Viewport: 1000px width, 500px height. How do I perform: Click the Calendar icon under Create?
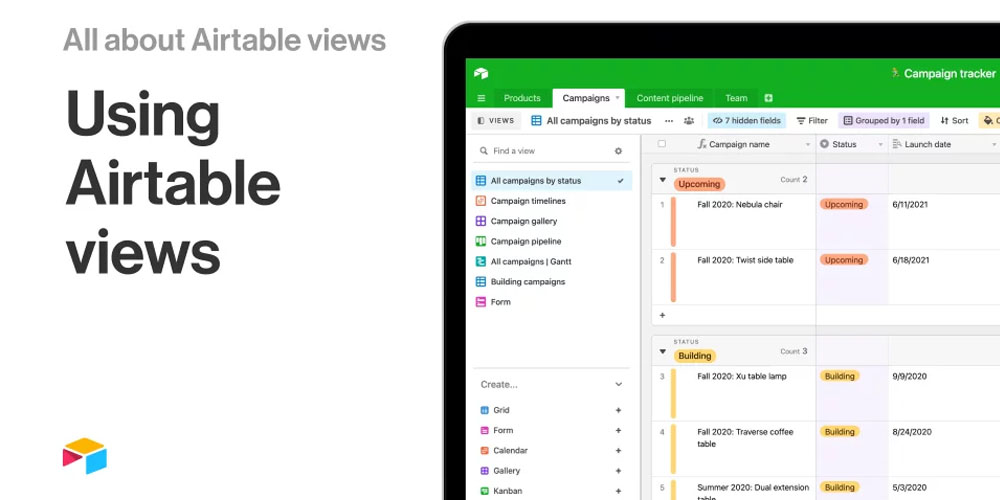485,451
